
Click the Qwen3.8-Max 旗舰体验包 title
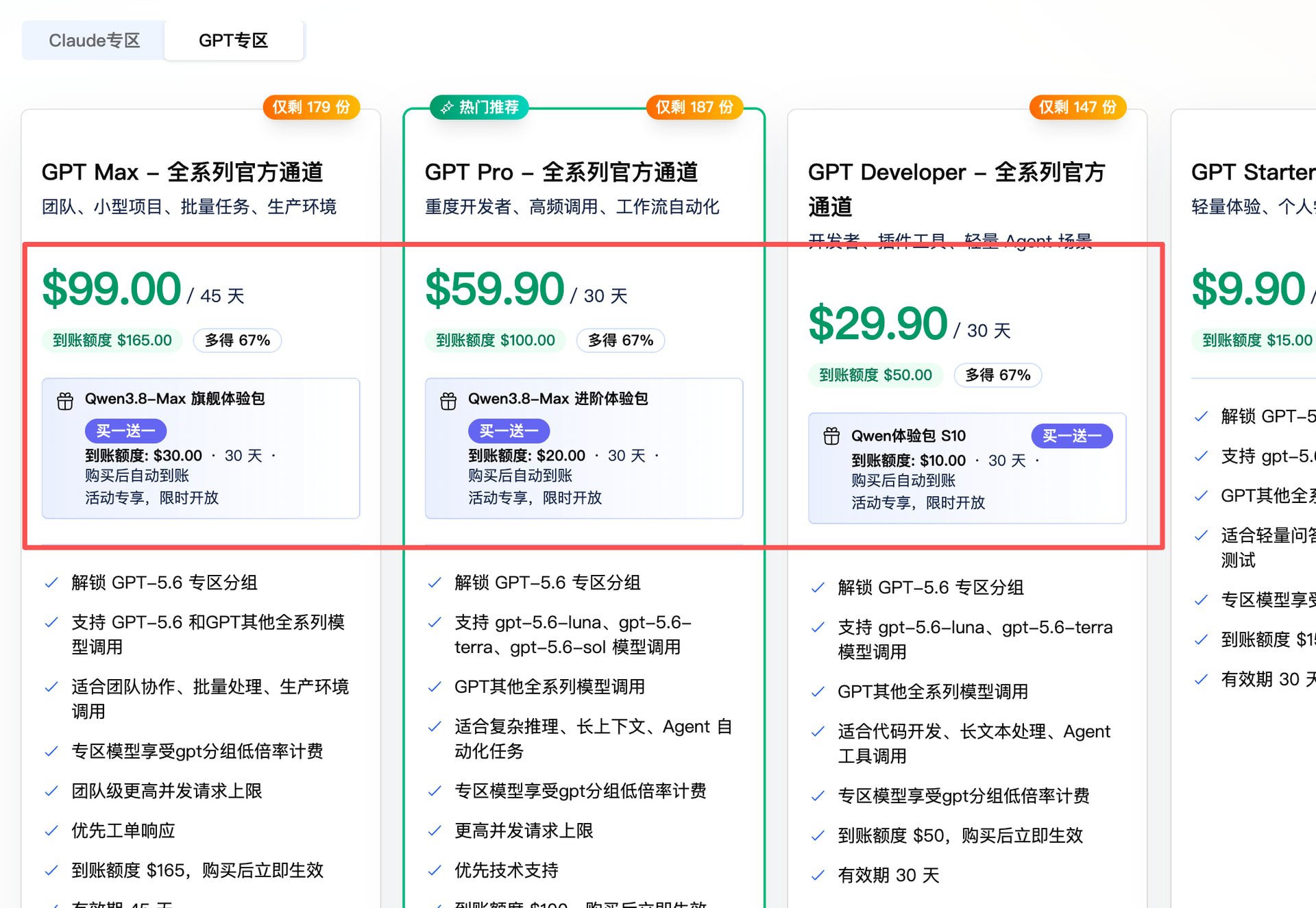click(x=175, y=399)
